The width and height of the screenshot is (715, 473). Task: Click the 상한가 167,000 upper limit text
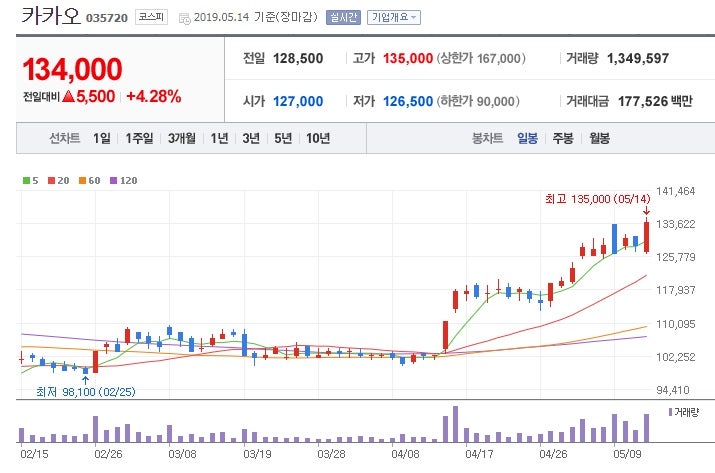pos(482,58)
